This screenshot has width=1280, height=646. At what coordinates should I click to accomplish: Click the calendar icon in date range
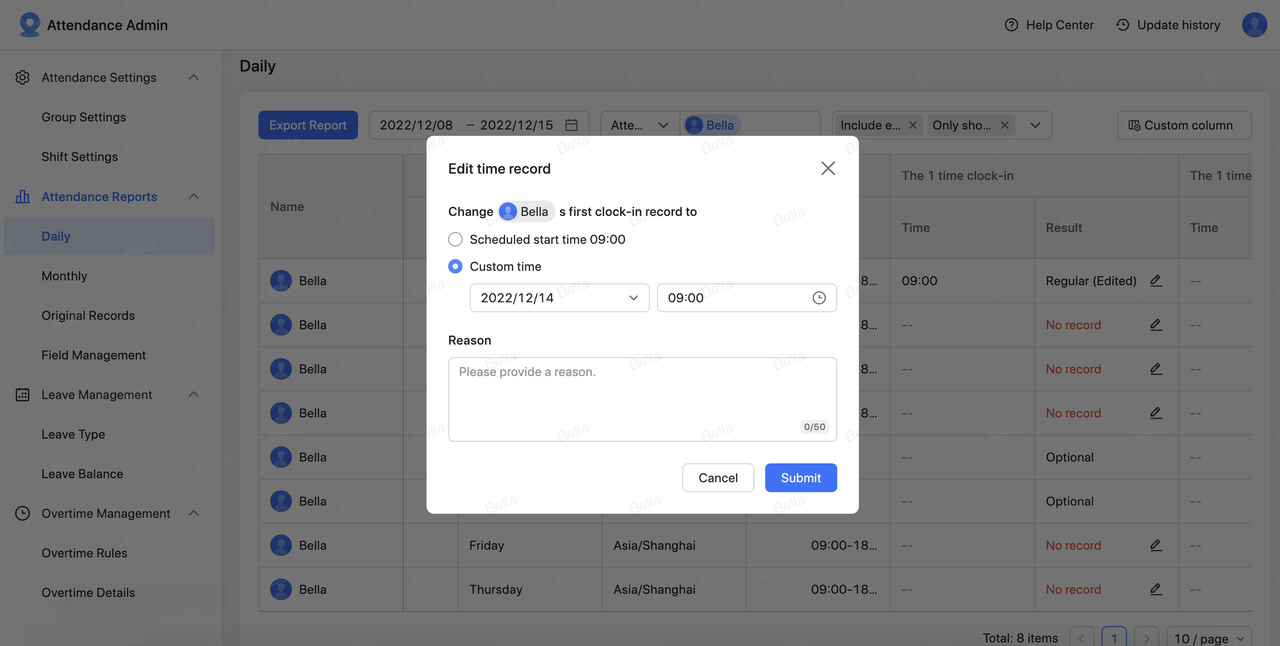coord(572,125)
